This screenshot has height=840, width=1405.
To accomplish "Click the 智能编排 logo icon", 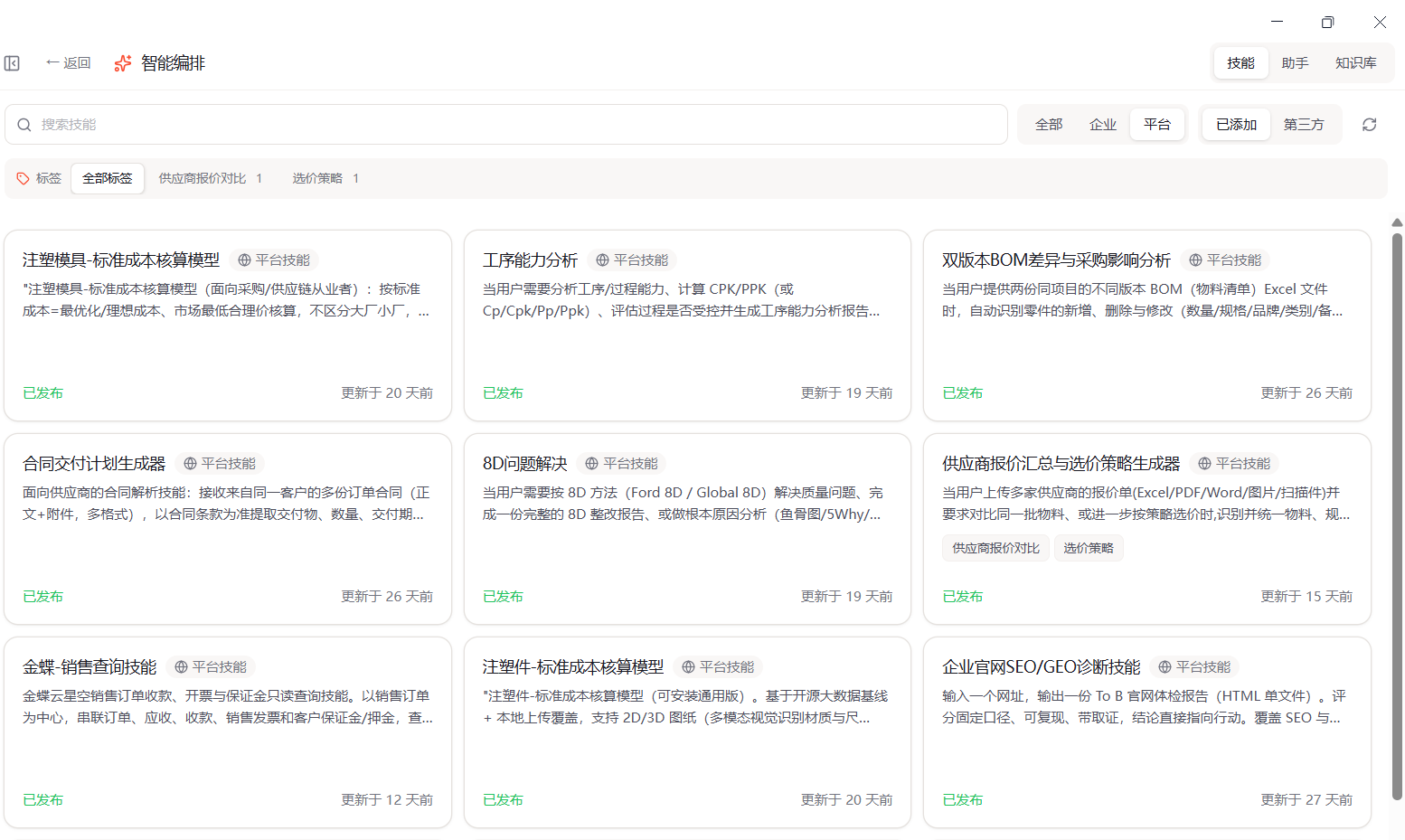I will 123,63.
